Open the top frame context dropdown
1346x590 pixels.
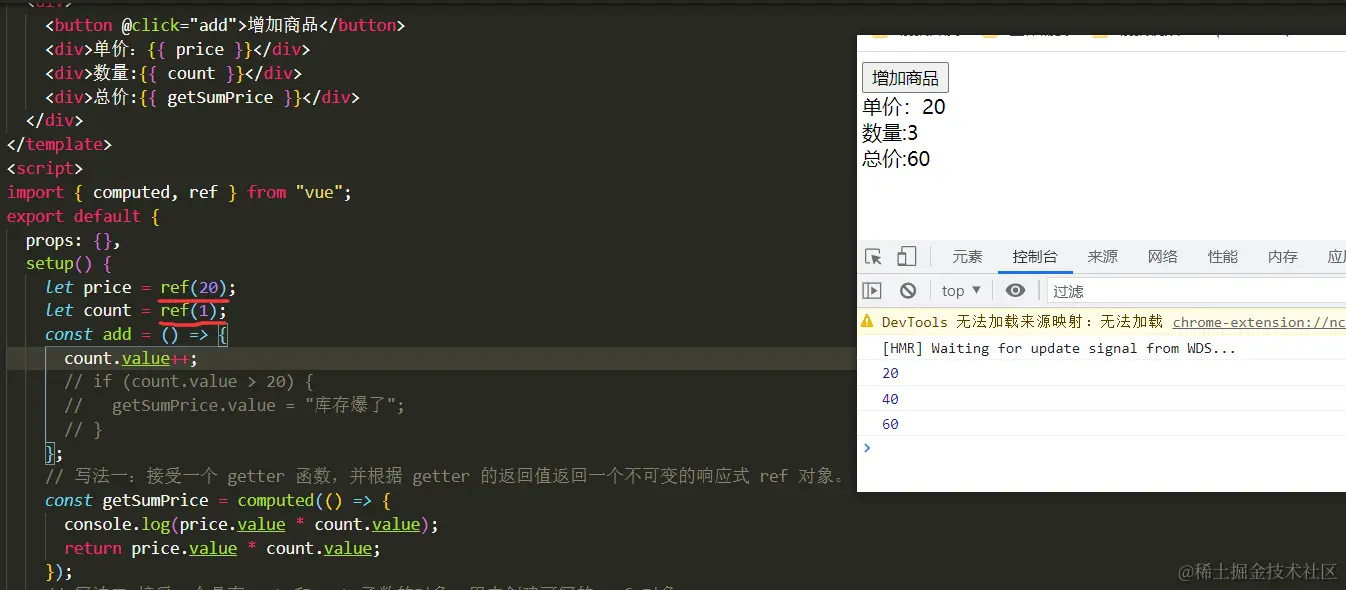pos(958,290)
